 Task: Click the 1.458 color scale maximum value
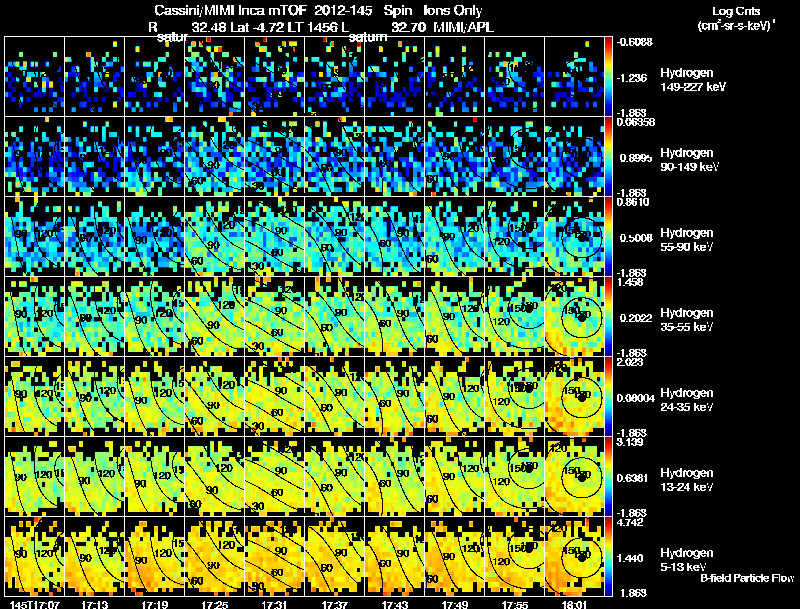(630, 282)
